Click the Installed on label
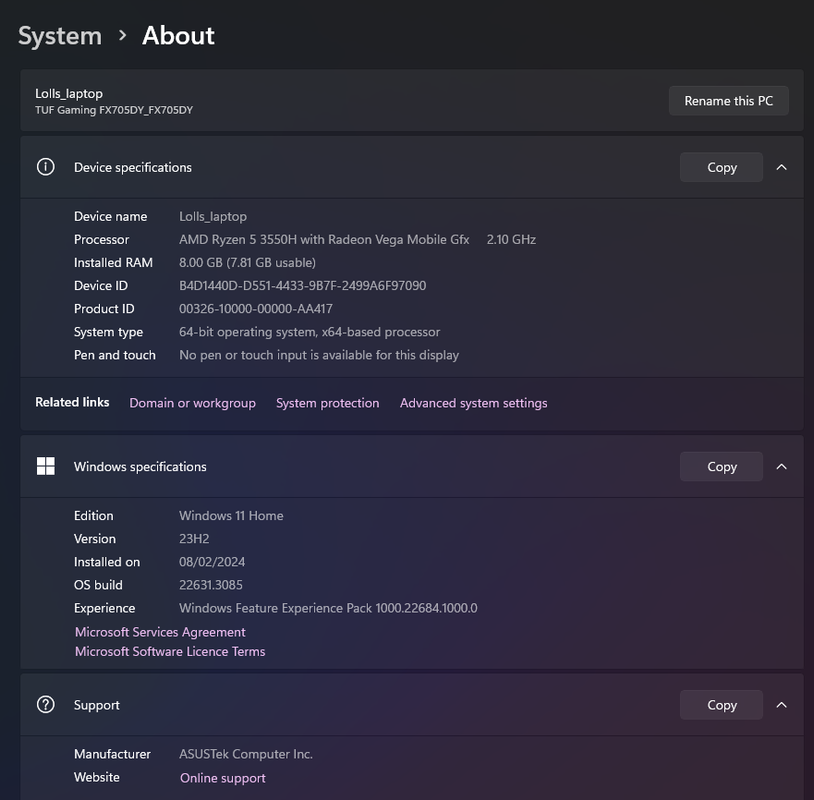Screen dimensions: 814x800 tap(107, 562)
